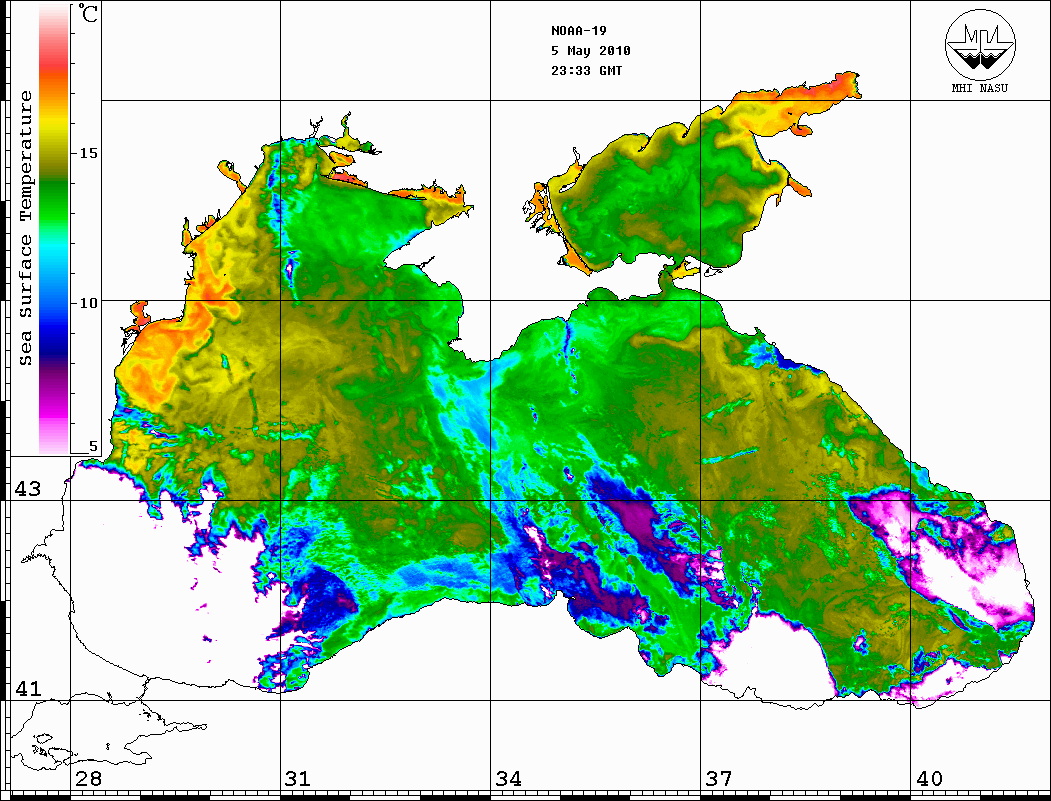Click the green section of temperature color bar
This screenshot has width=1051, height=801.
tap(54, 201)
